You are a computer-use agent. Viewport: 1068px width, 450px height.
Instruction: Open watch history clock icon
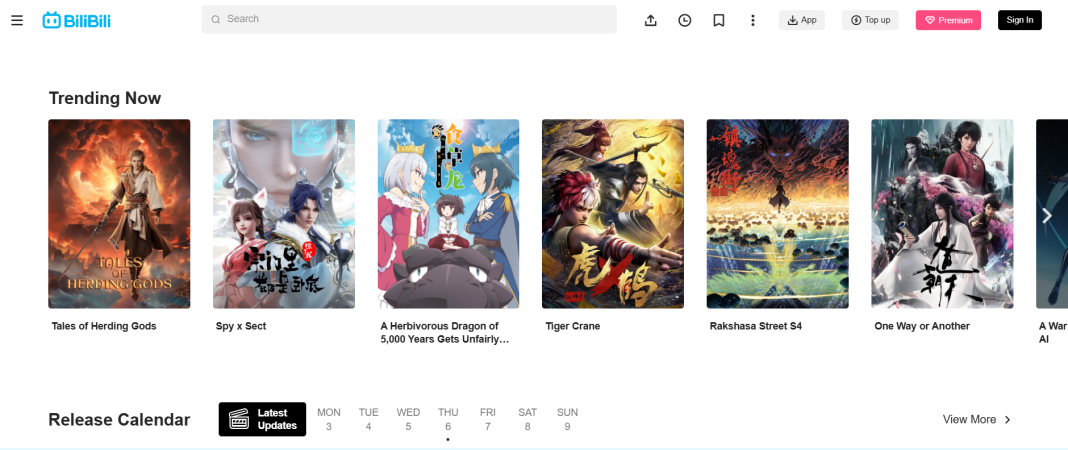[685, 20]
